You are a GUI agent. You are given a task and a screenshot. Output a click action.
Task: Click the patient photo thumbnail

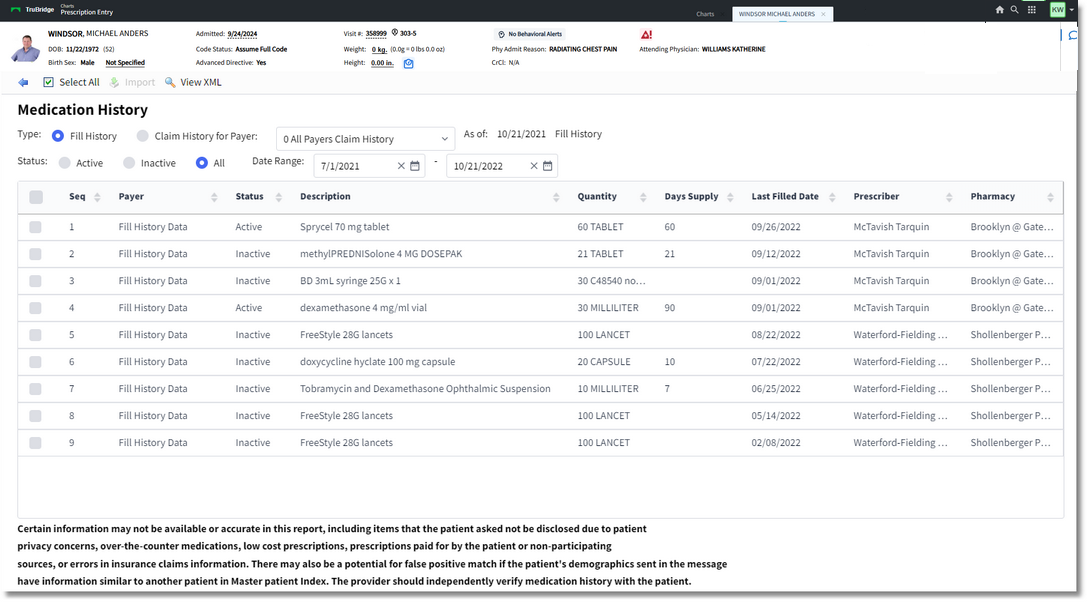point(26,48)
